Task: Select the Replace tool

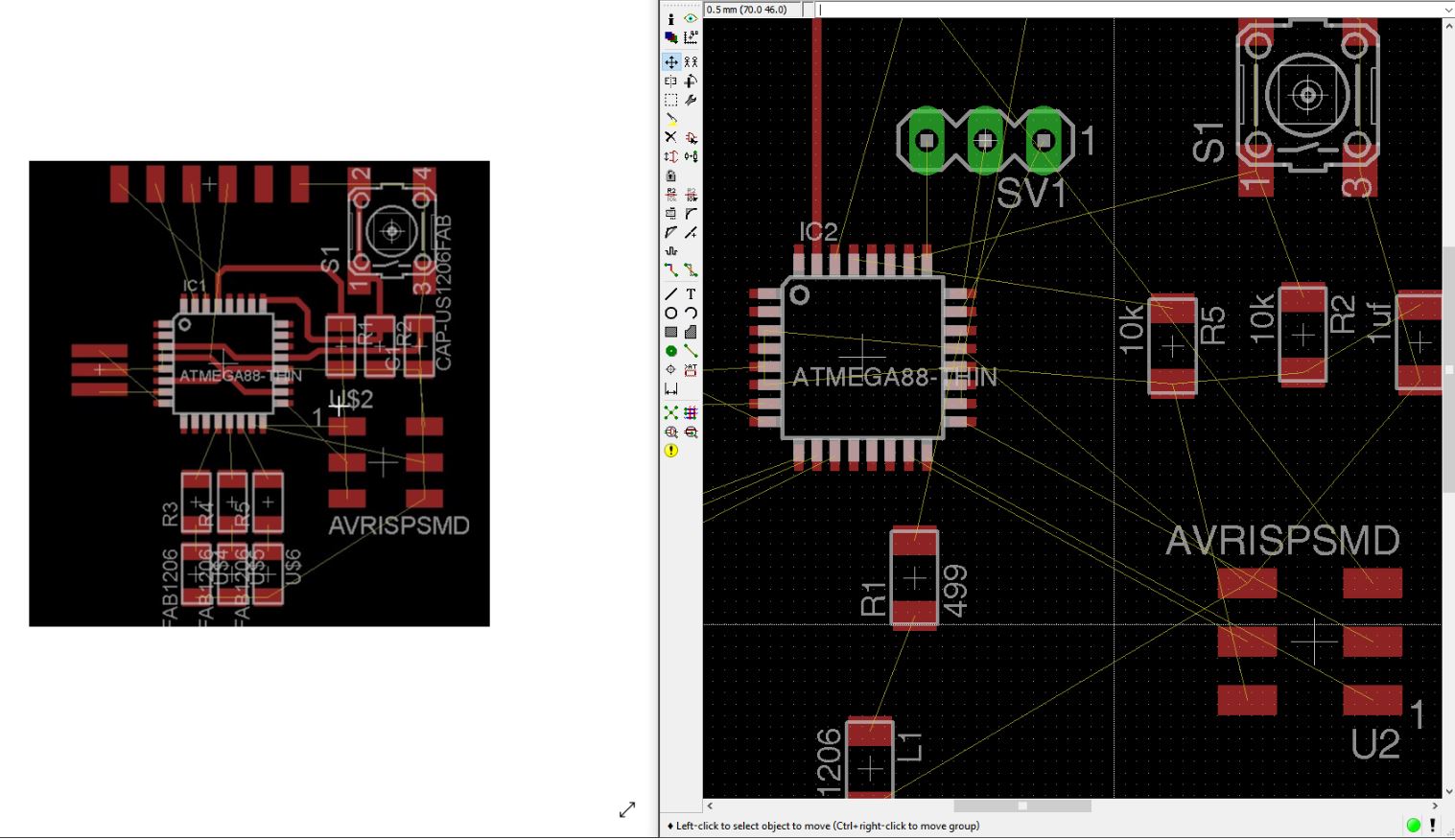Action: pyautogui.click(x=691, y=156)
